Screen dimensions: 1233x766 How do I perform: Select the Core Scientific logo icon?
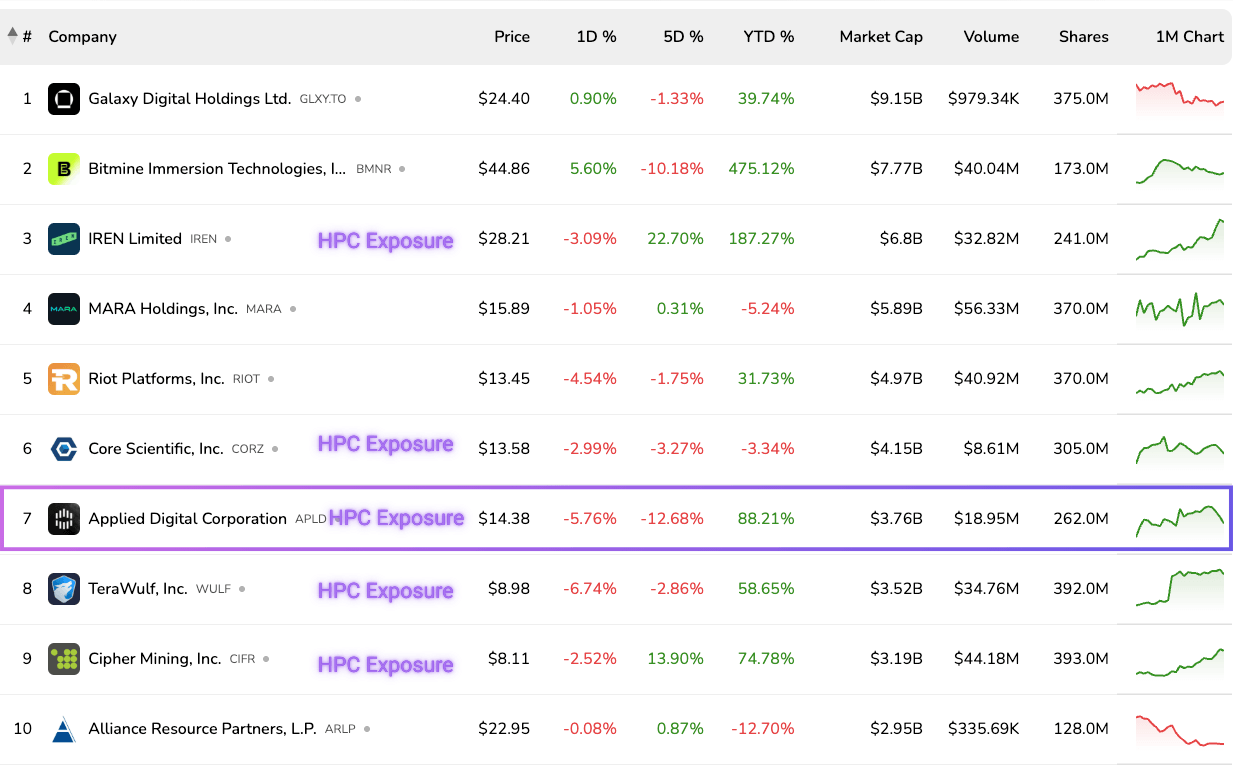(x=64, y=448)
